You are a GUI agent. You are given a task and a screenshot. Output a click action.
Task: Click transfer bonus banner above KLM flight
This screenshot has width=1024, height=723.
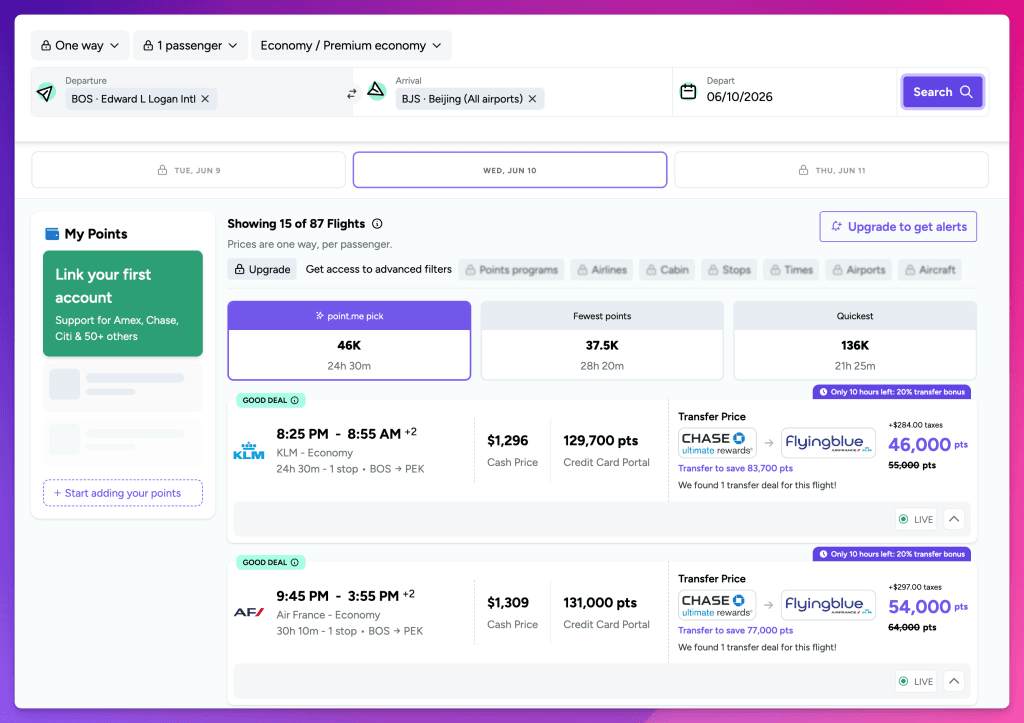click(x=891, y=392)
